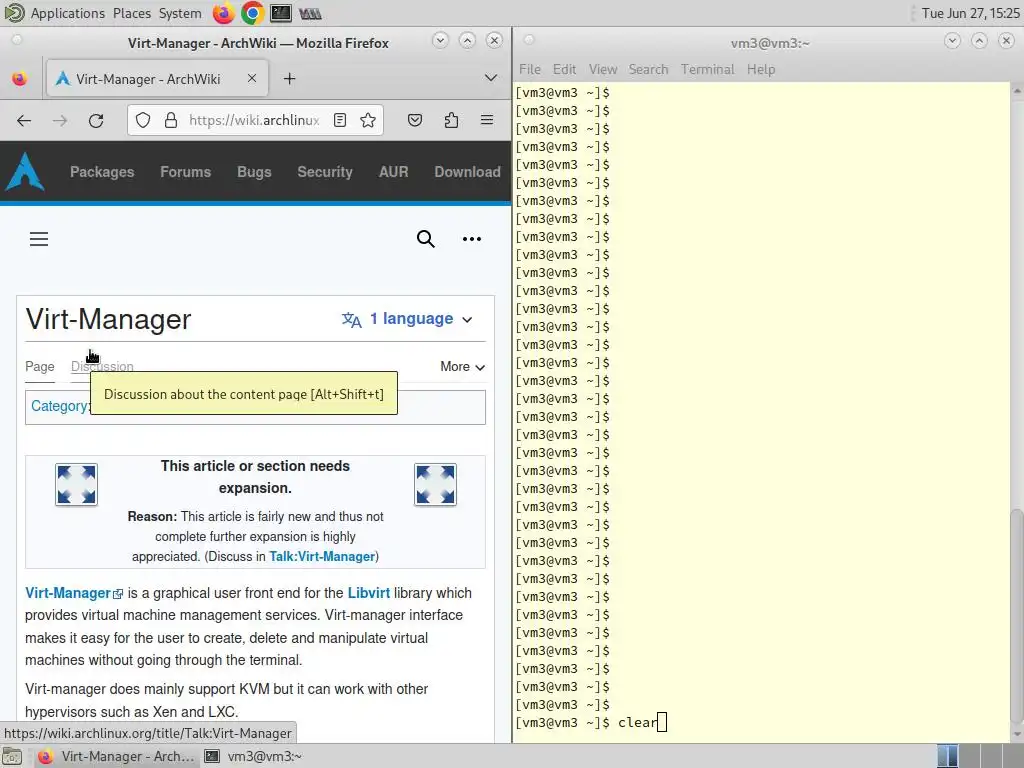Reload the Firefox page
Image resolution: width=1024 pixels, height=768 pixels.
click(x=96, y=120)
